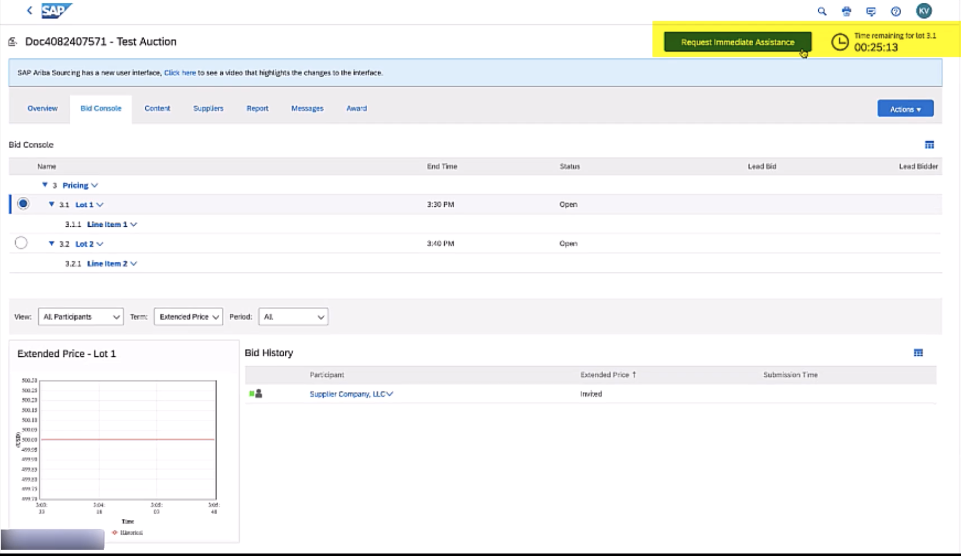961x556 pixels.
Task: Switch to the Suppliers tab
Action: point(208,108)
